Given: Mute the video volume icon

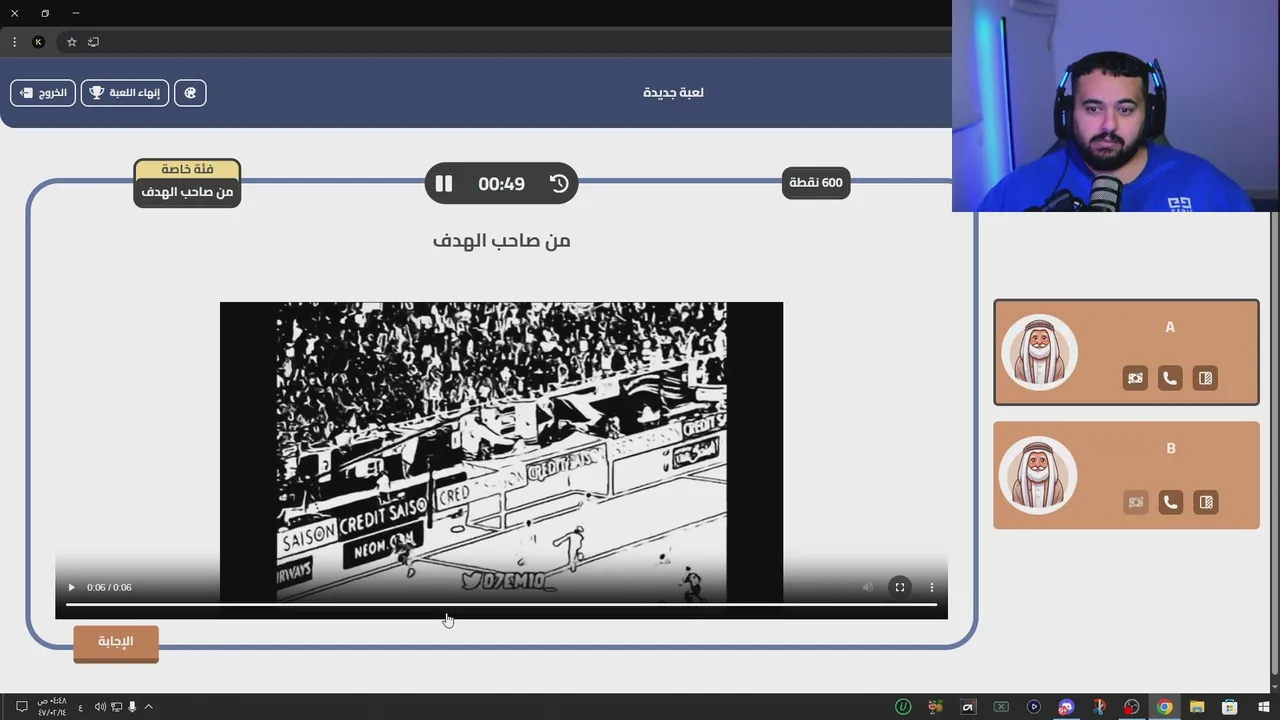Looking at the screenshot, I should point(868,588).
